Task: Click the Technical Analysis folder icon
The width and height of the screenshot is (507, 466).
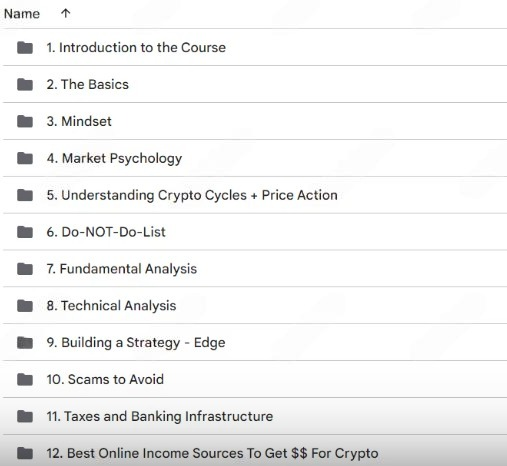Action: point(25,306)
